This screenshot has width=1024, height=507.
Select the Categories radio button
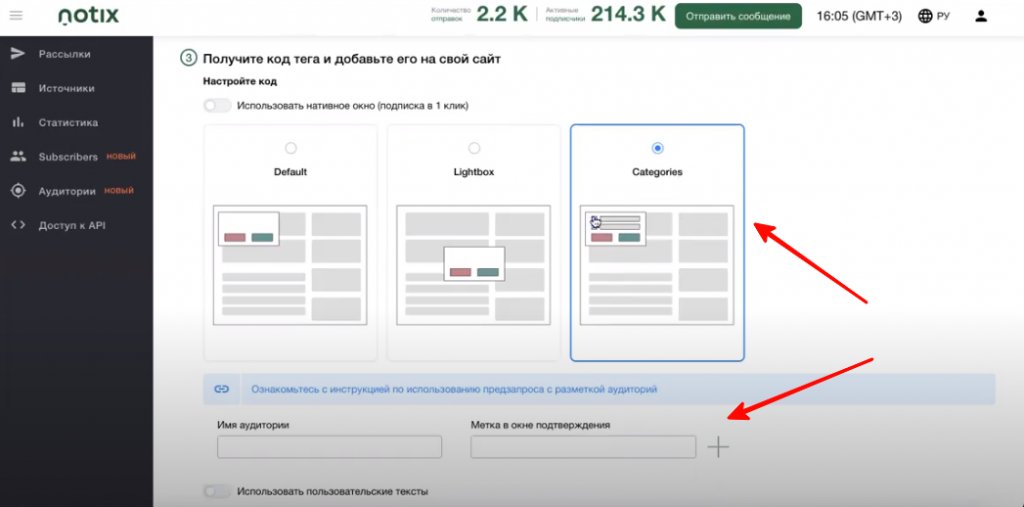(657, 148)
